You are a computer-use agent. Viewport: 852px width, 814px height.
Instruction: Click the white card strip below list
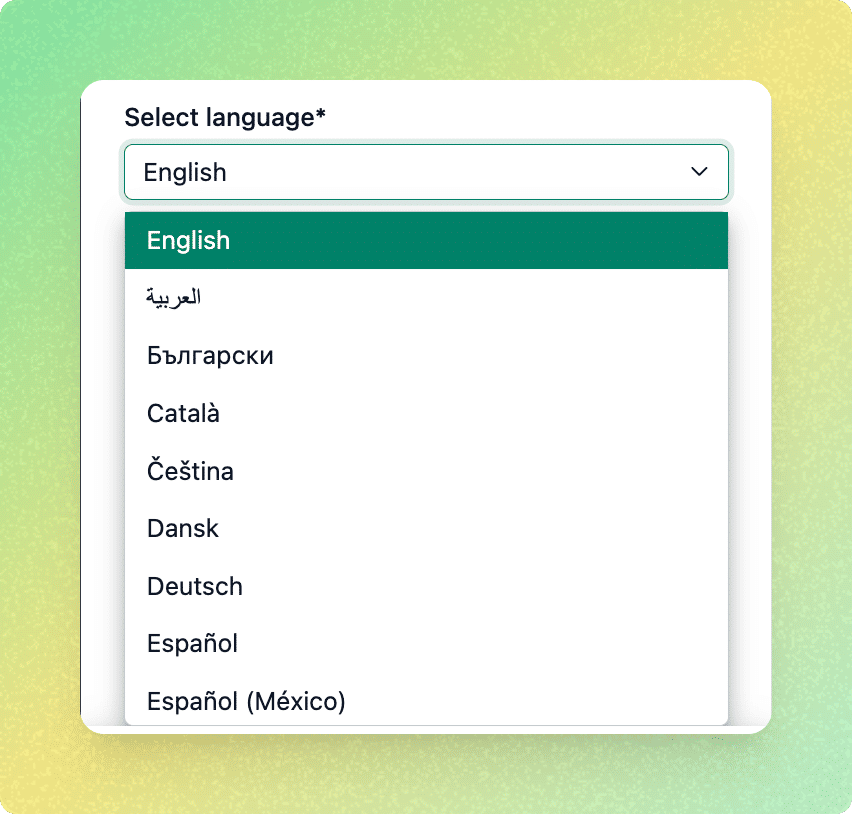[x=426, y=730]
